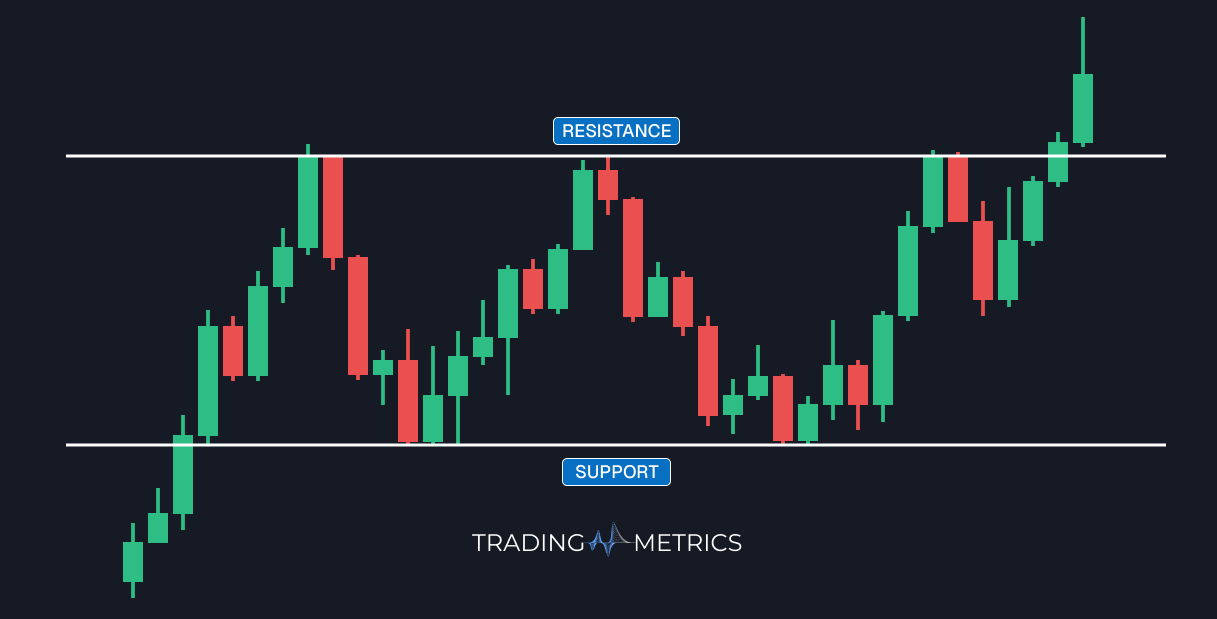1217x619 pixels.
Task: Click the SUPPORT label badge
Action: pos(616,472)
